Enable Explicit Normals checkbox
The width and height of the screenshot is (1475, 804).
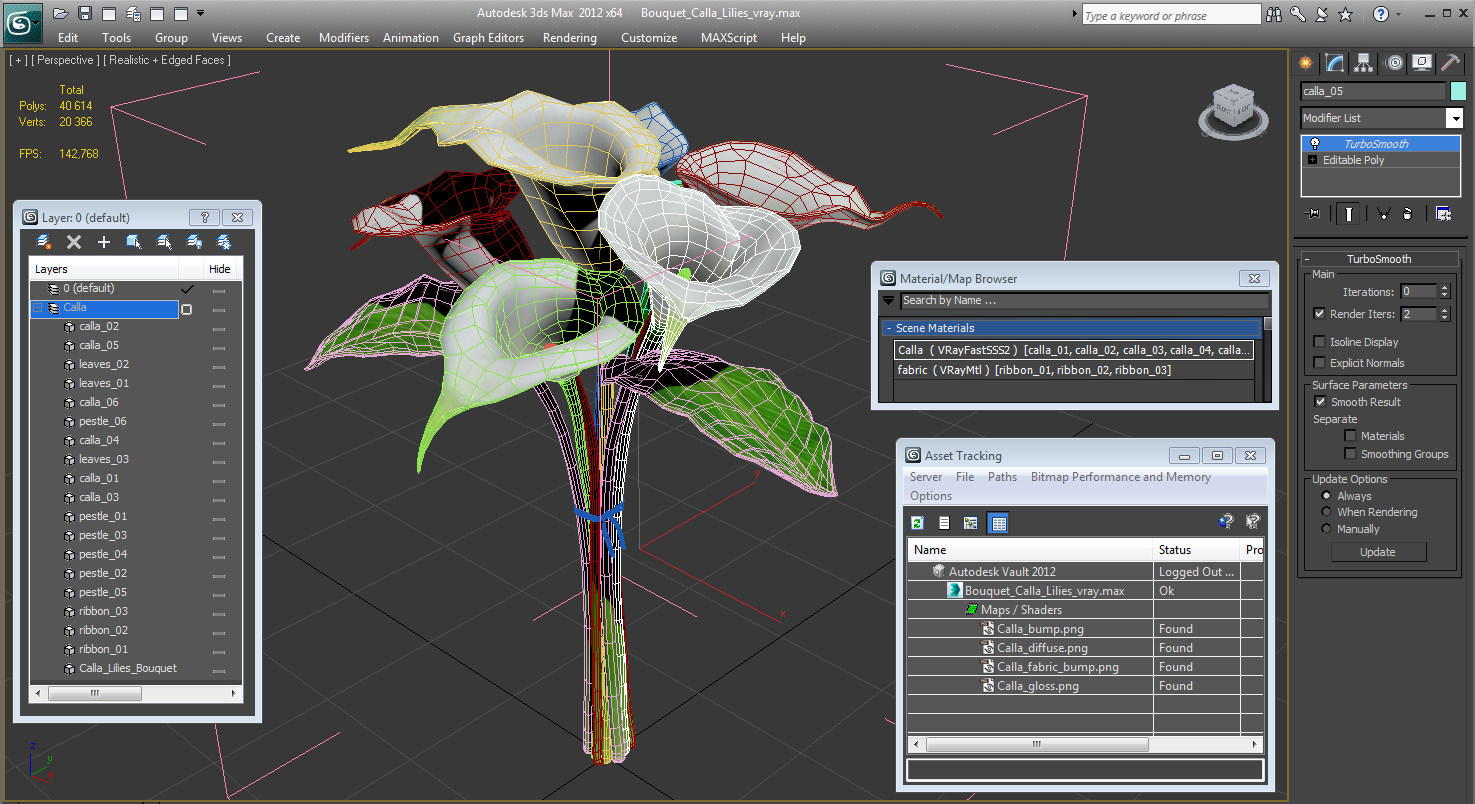(1320, 363)
